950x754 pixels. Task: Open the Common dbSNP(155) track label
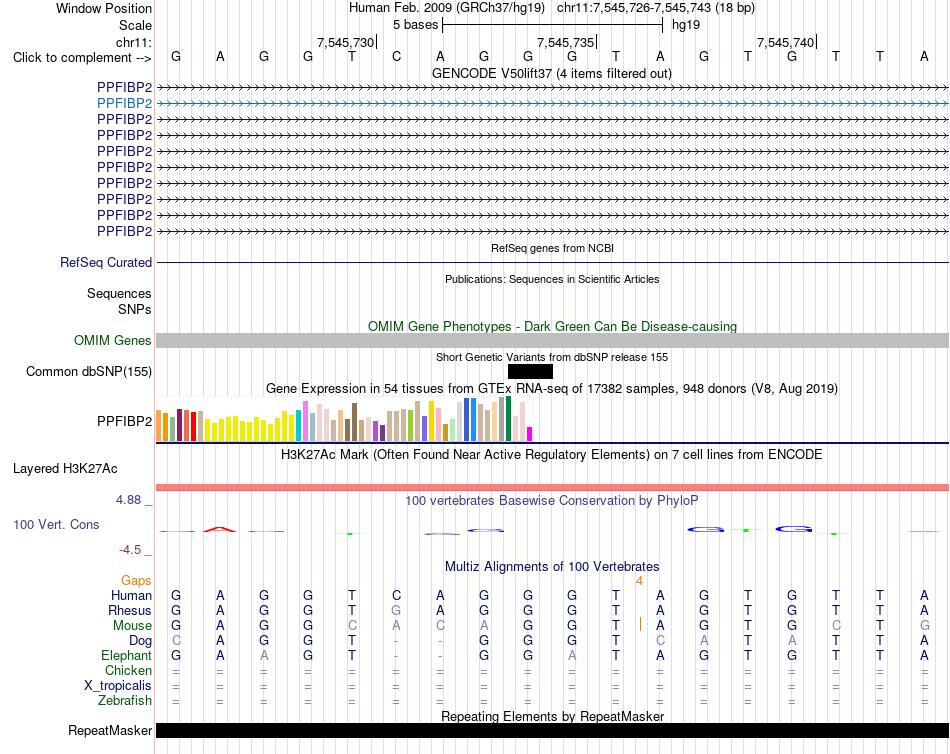(89, 372)
